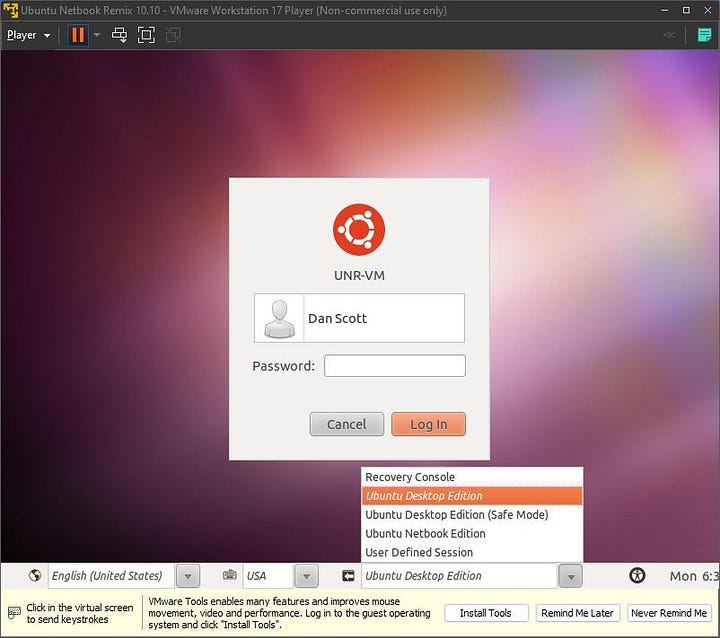
Task: Choose Ubuntu Netbook Edition session
Action: [x=472, y=533]
